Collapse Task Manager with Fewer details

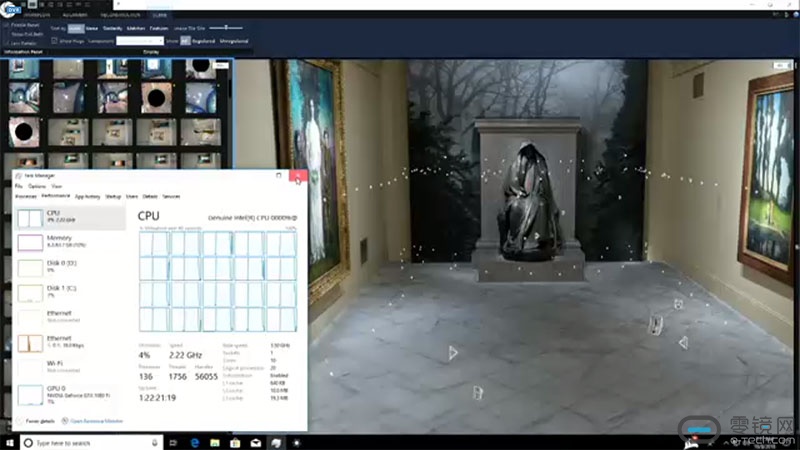pyautogui.click(x=40, y=421)
